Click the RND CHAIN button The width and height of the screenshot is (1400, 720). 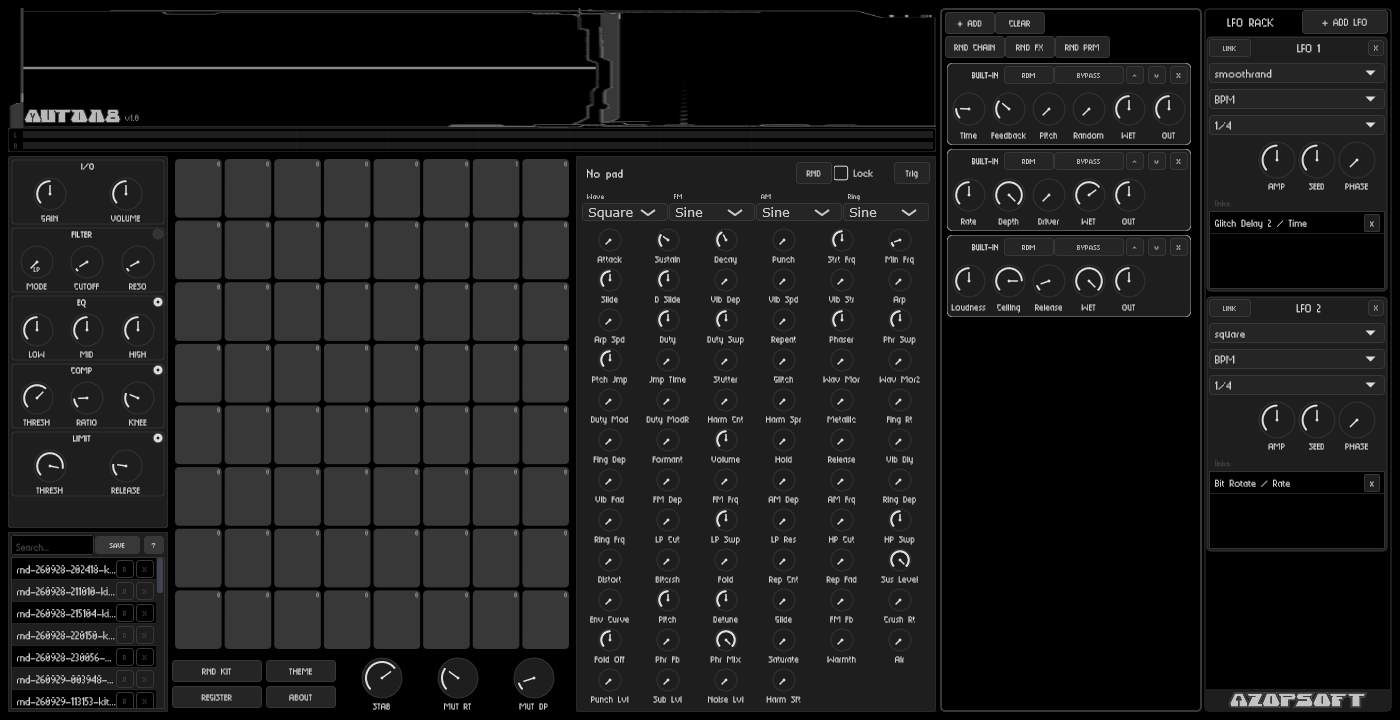(974, 47)
